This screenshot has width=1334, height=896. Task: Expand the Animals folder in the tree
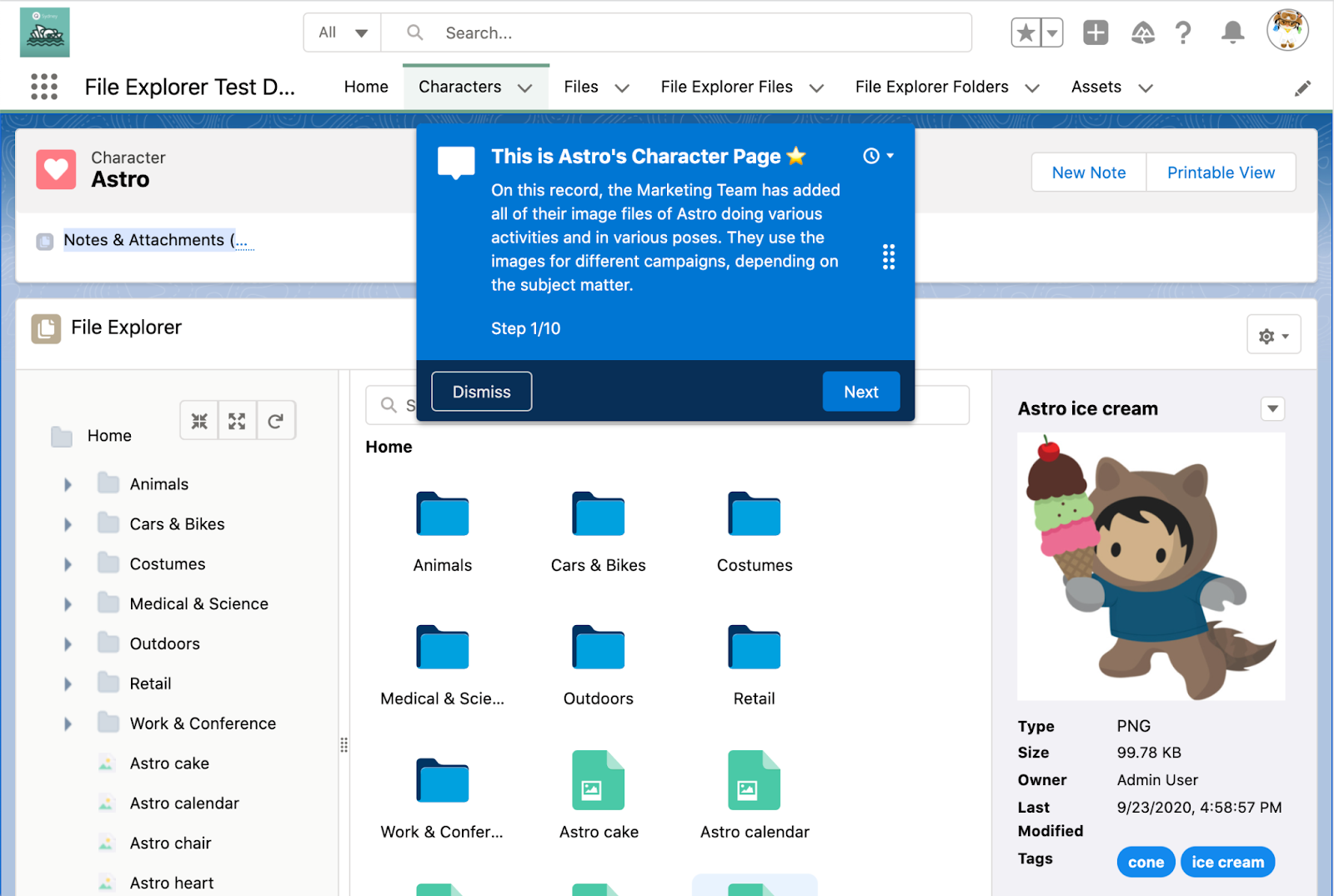(x=68, y=484)
